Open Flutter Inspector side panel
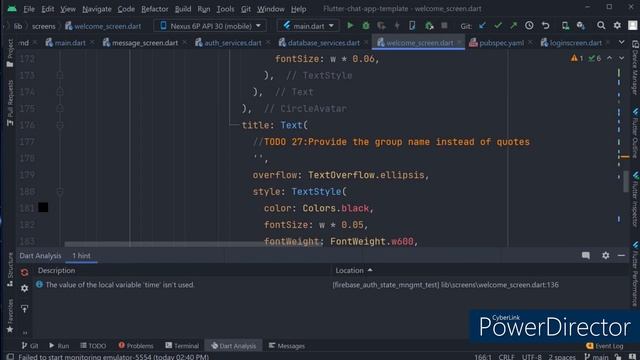The image size is (640, 360). 635,199
